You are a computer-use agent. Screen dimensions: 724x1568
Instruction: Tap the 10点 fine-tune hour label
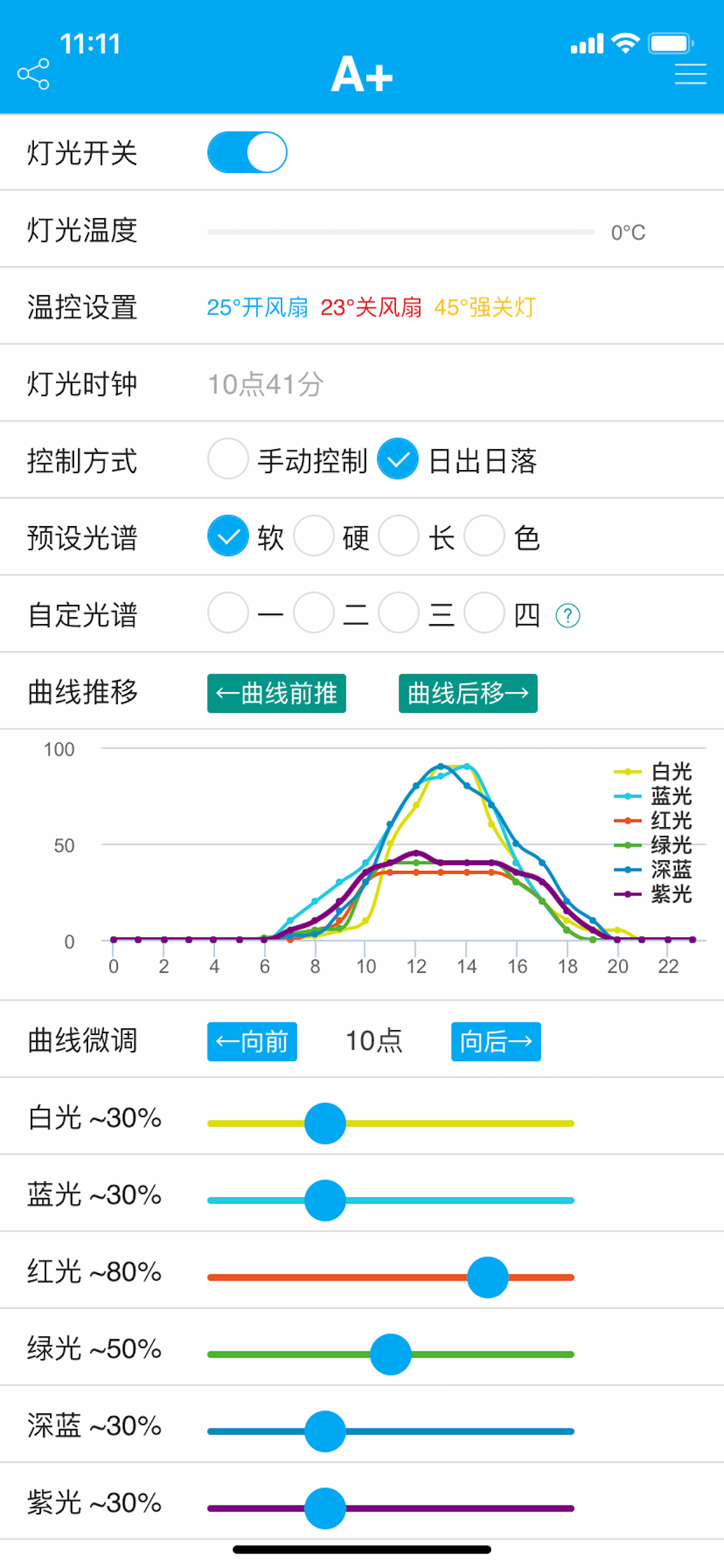[374, 1041]
